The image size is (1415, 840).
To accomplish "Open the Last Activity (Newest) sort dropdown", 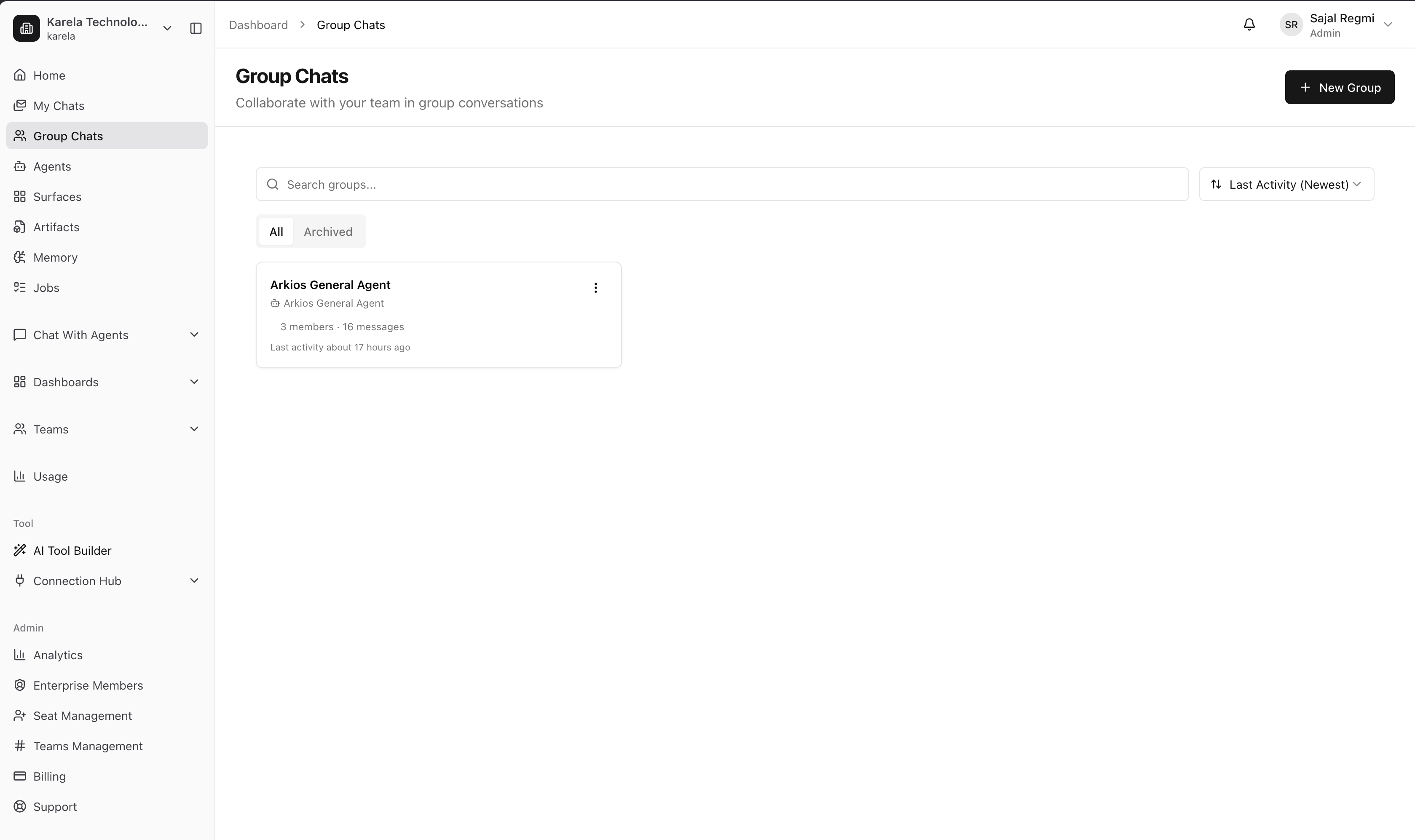I will point(1286,184).
